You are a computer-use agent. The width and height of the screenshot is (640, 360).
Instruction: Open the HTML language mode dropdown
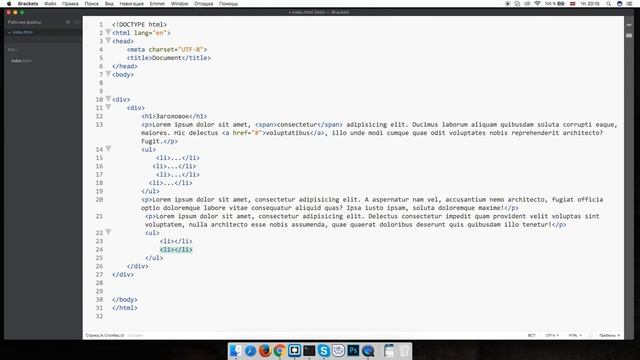pyautogui.click(x=575, y=336)
